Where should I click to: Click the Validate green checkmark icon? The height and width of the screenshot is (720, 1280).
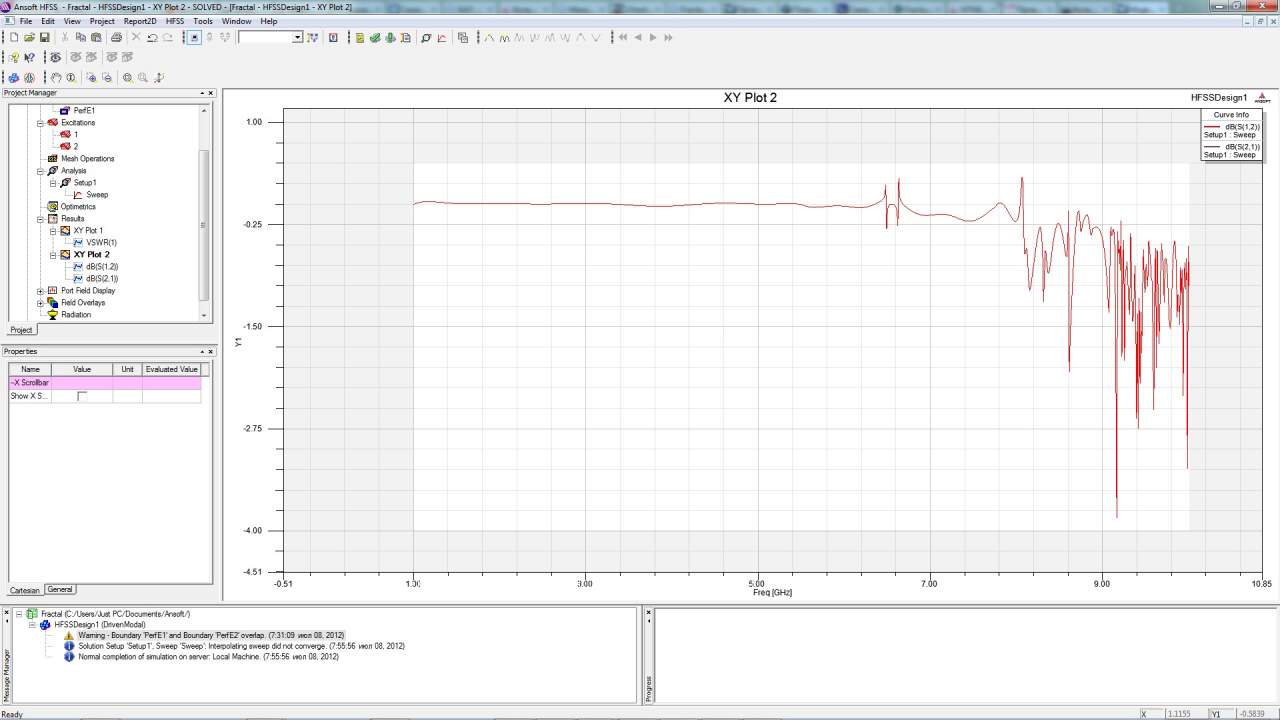(374, 38)
